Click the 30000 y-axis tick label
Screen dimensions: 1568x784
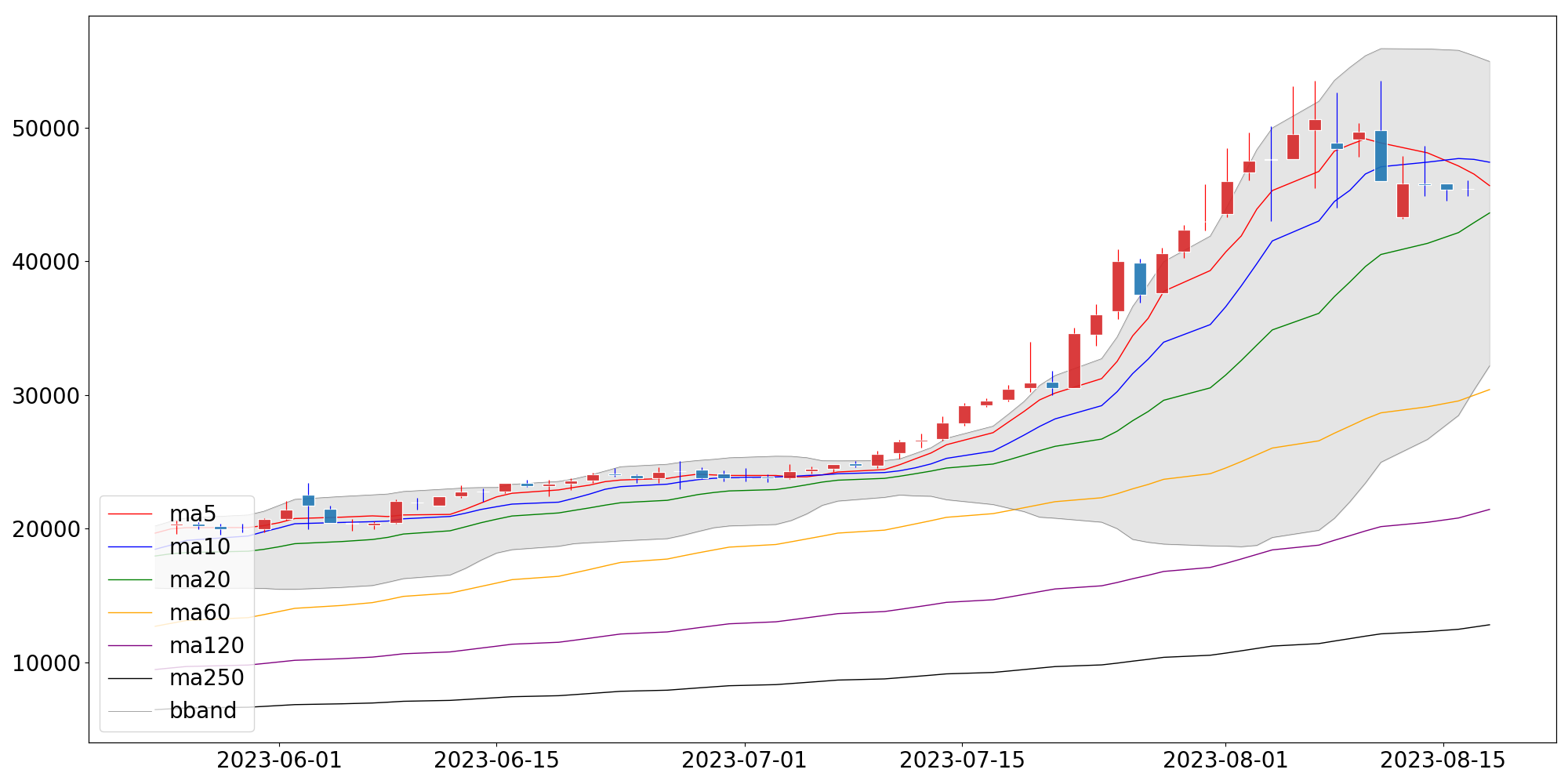pyautogui.click(x=46, y=396)
